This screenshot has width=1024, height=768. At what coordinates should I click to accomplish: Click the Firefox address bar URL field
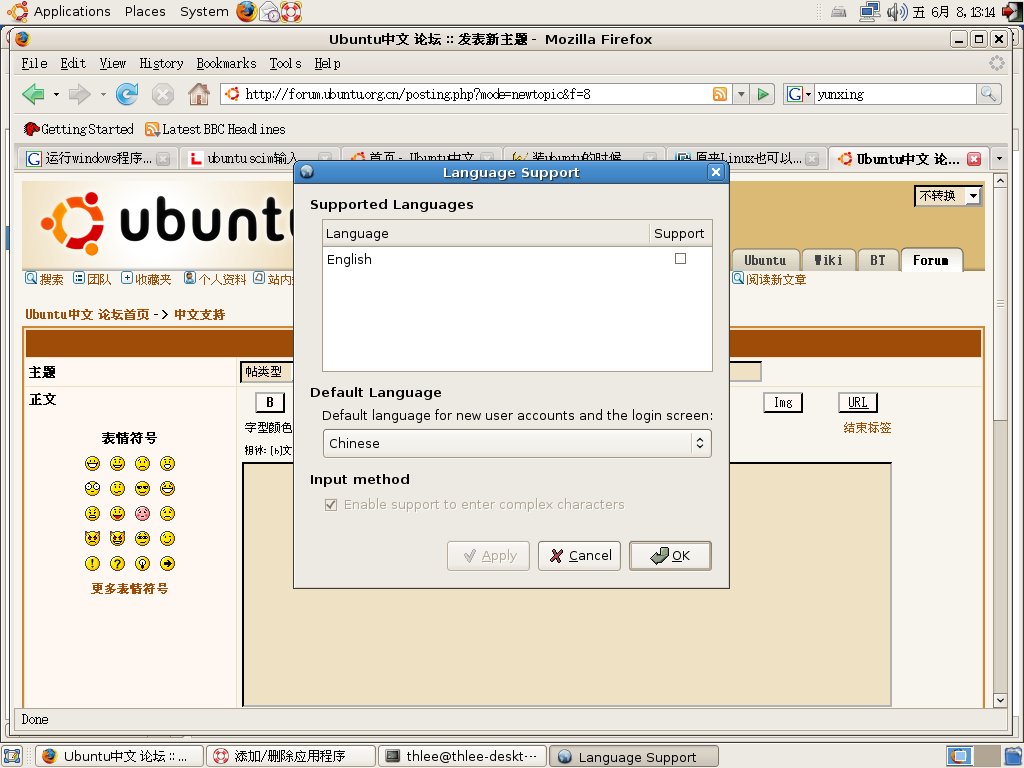tap(477, 94)
